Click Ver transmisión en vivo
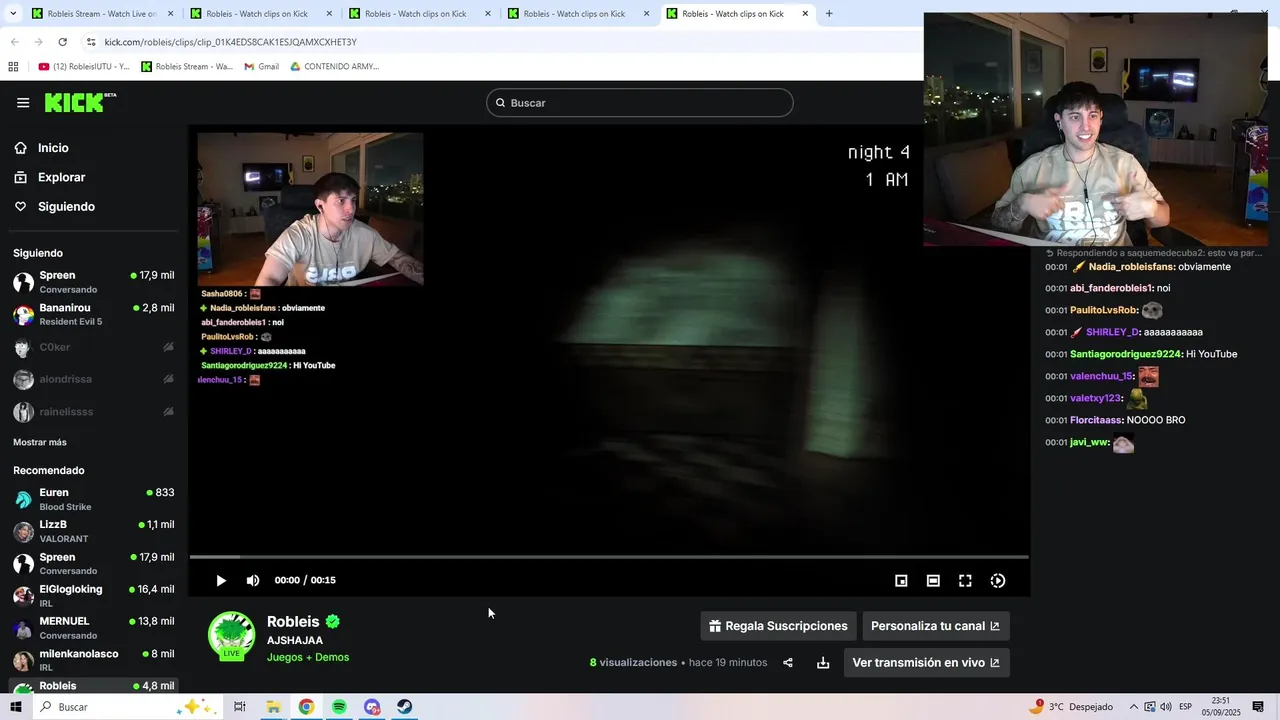The image size is (1280, 720). pyautogui.click(x=926, y=662)
